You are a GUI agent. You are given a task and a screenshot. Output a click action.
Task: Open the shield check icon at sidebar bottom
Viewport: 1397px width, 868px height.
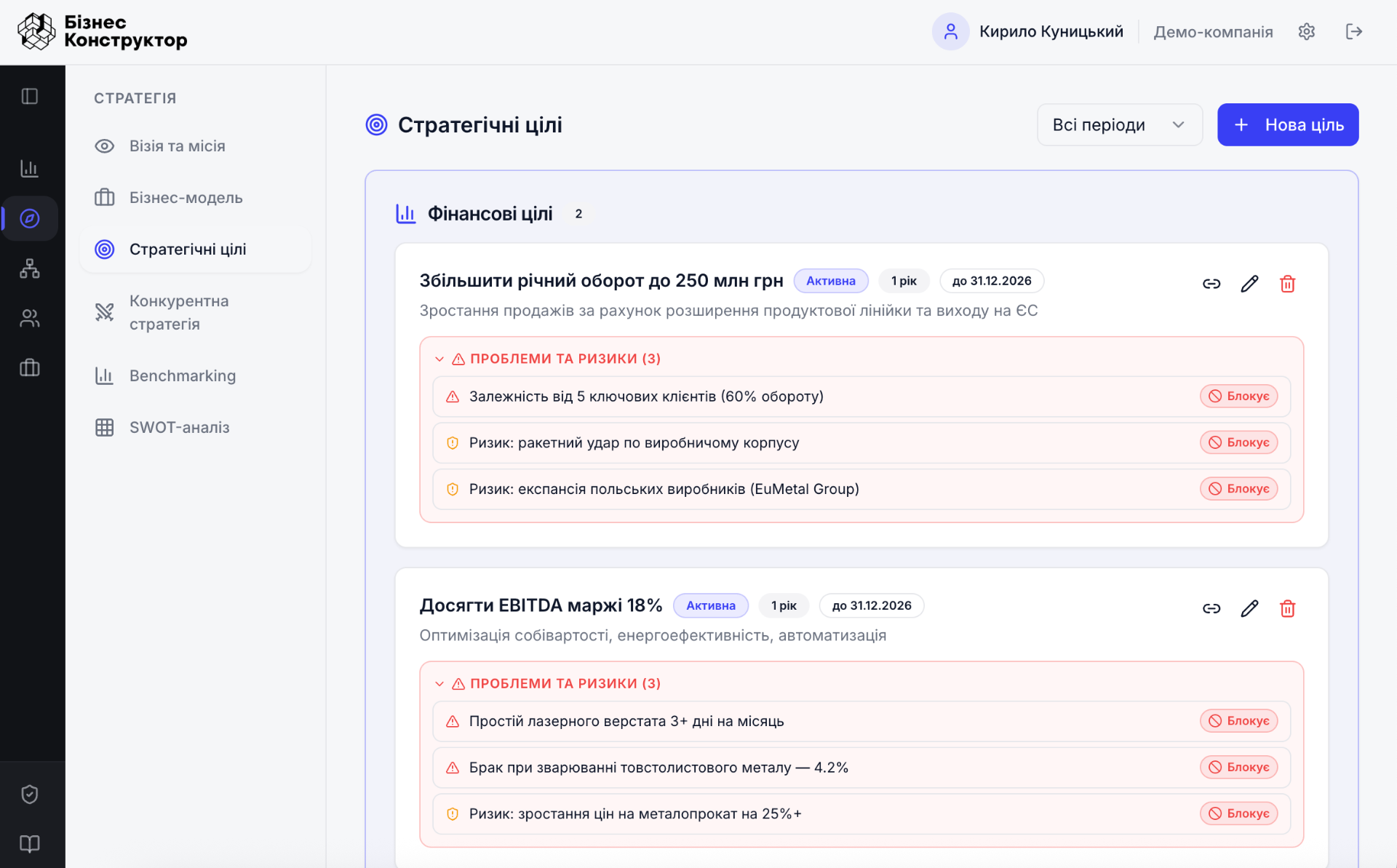click(30, 795)
